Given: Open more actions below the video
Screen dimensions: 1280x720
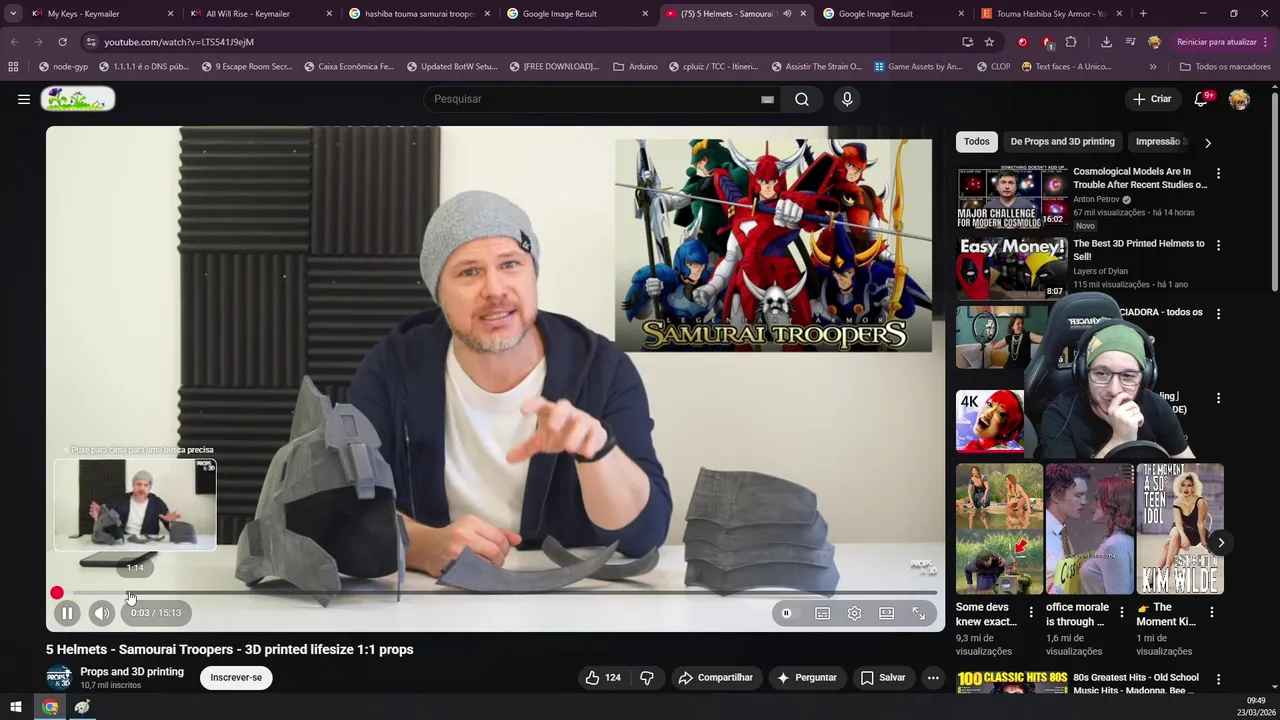Looking at the screenshot, I should [933, 677].
